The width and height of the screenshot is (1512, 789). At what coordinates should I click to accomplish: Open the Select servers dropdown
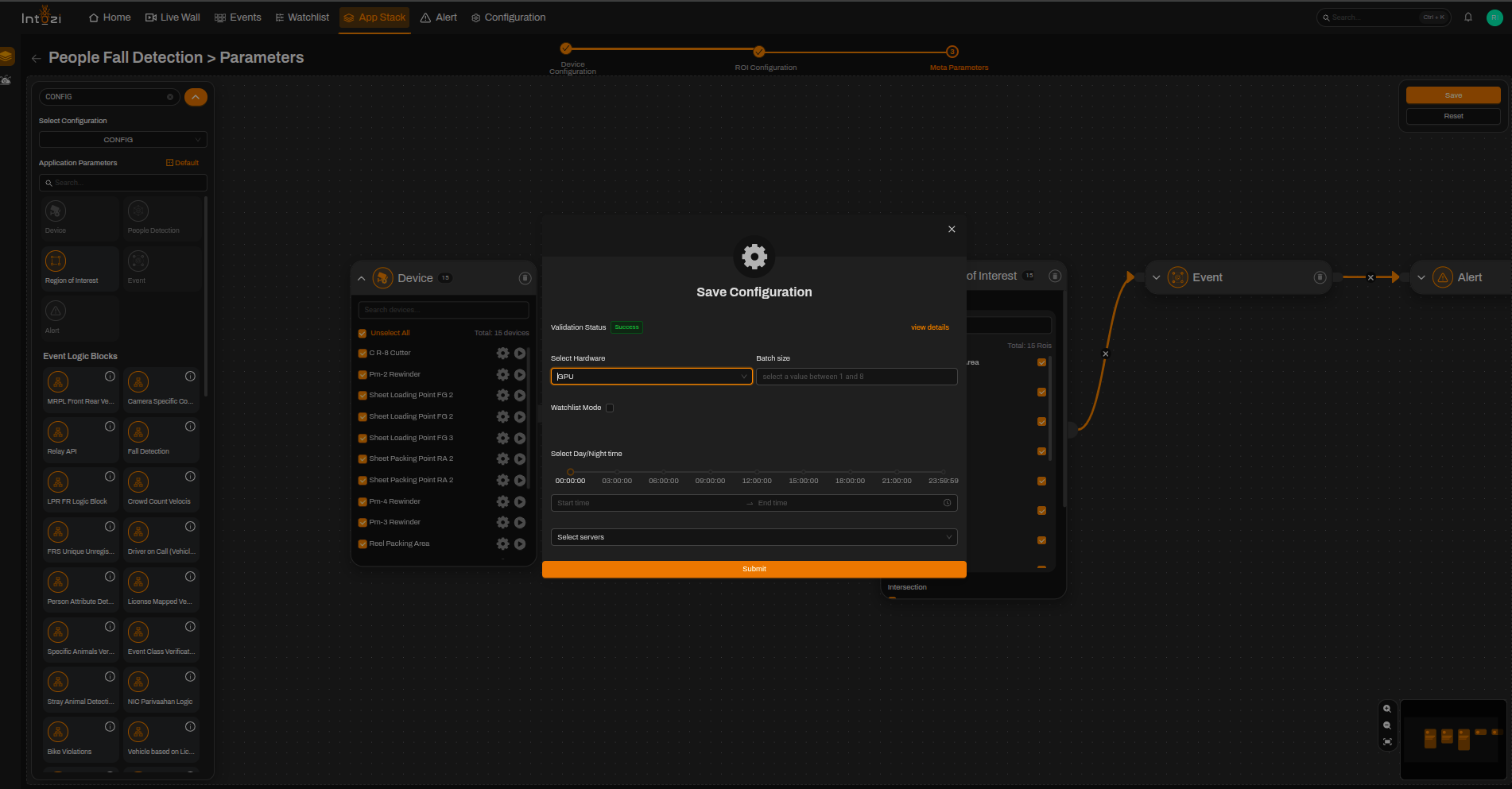pos(754,537)
